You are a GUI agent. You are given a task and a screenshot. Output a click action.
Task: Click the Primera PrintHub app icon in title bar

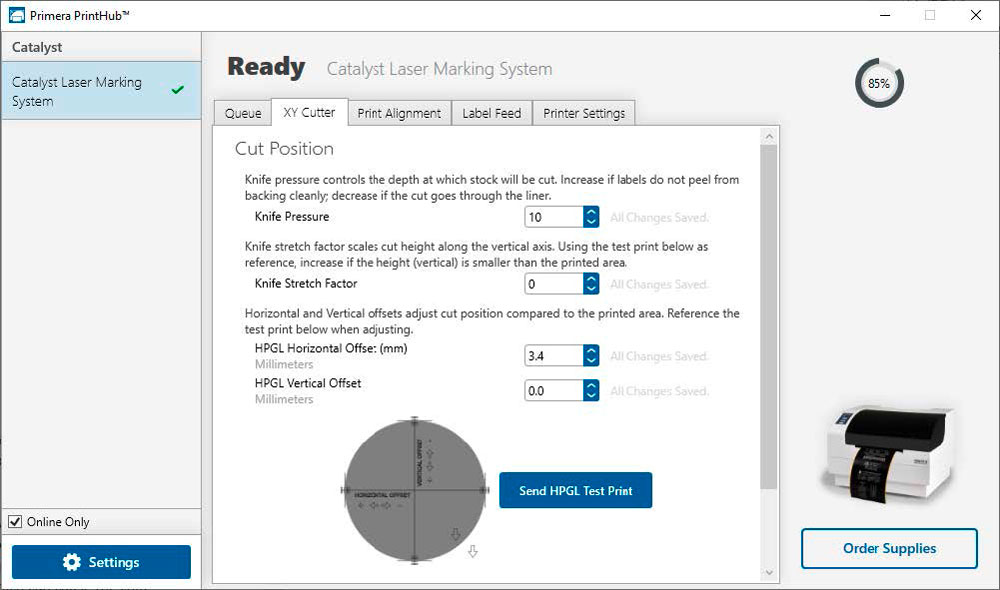(17, 15)
